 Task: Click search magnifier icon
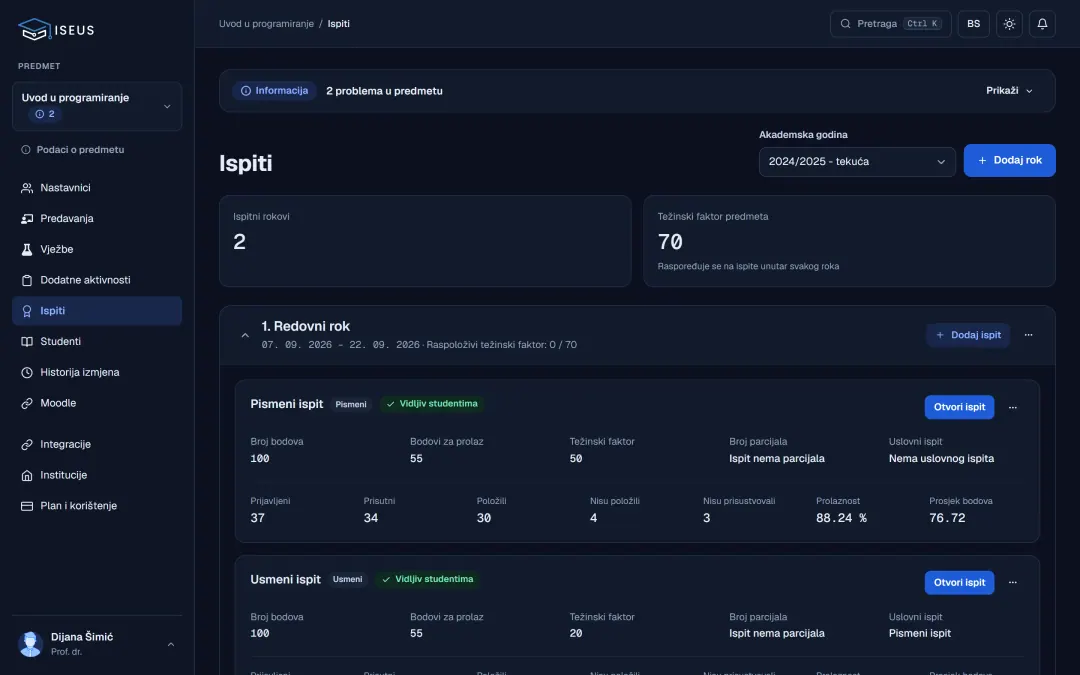(x=845, y=24)
